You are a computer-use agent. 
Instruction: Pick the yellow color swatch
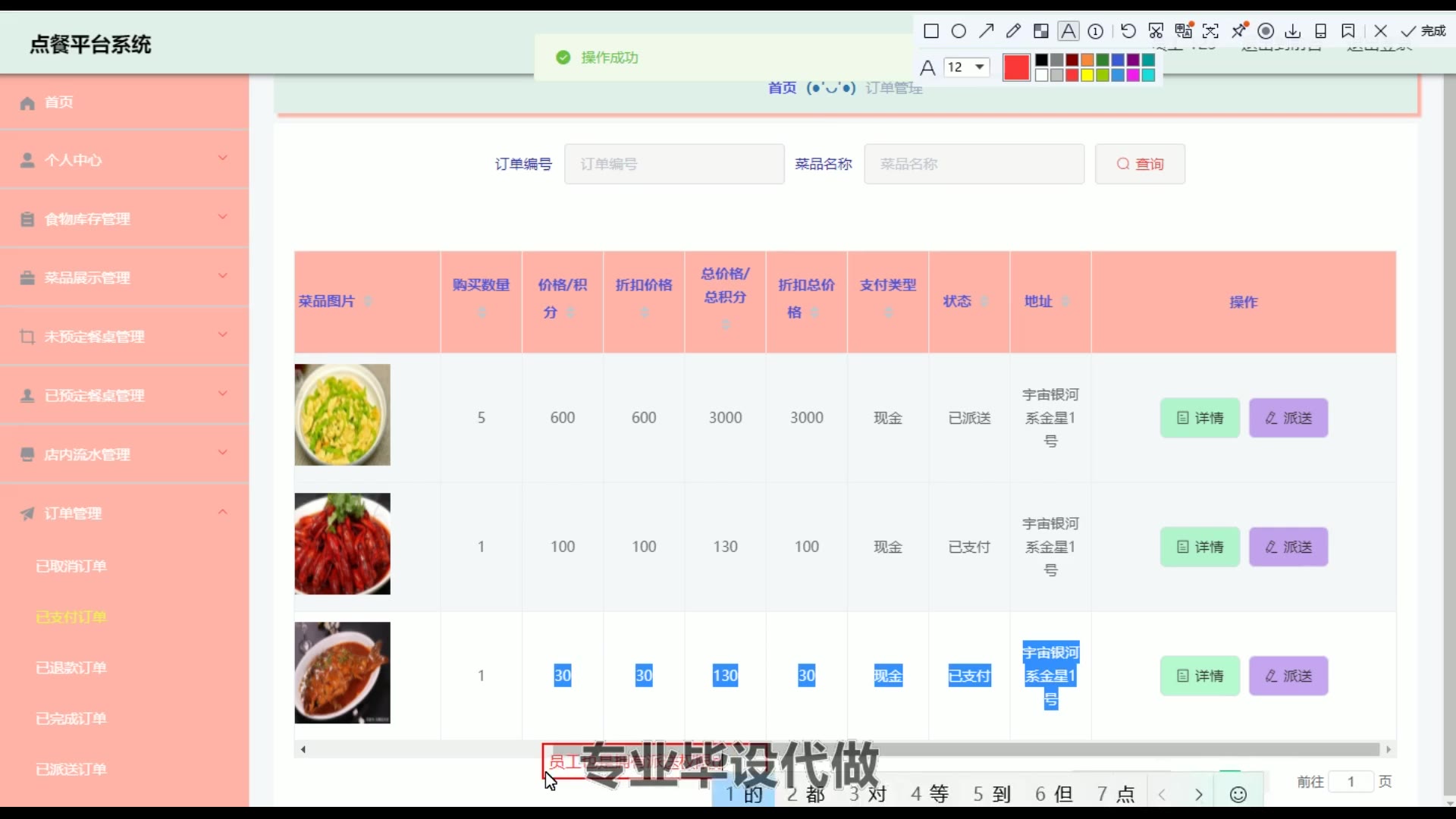coord(1087,75)
